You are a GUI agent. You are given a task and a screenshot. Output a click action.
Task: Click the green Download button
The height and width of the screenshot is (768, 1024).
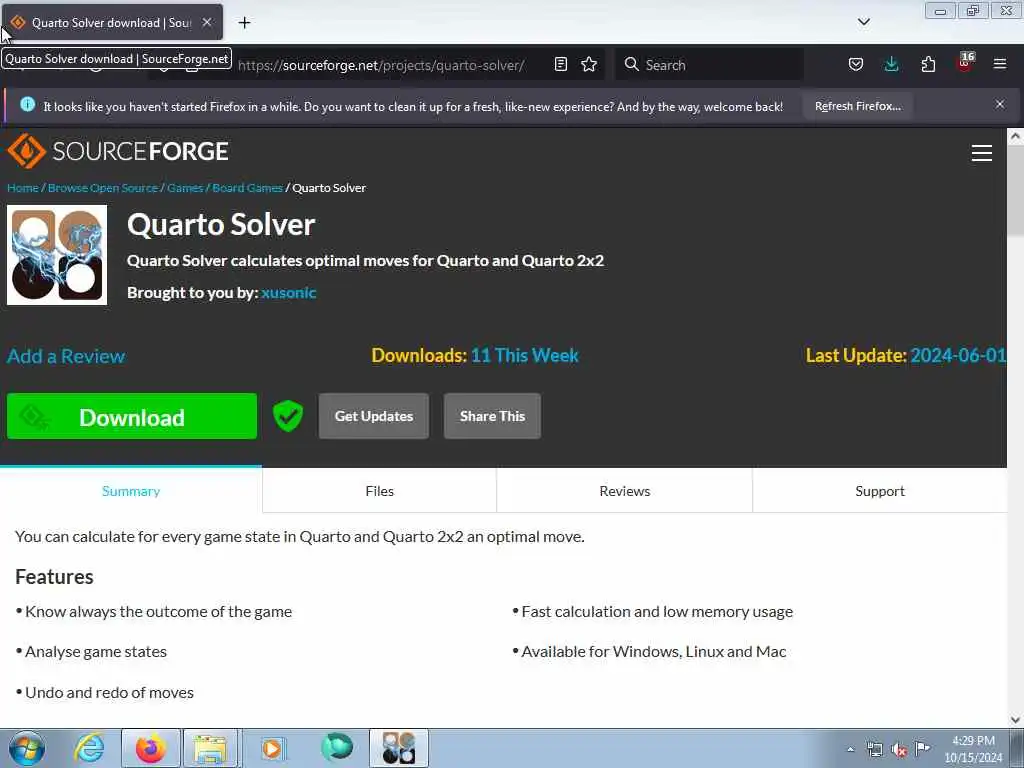(132, 417)
